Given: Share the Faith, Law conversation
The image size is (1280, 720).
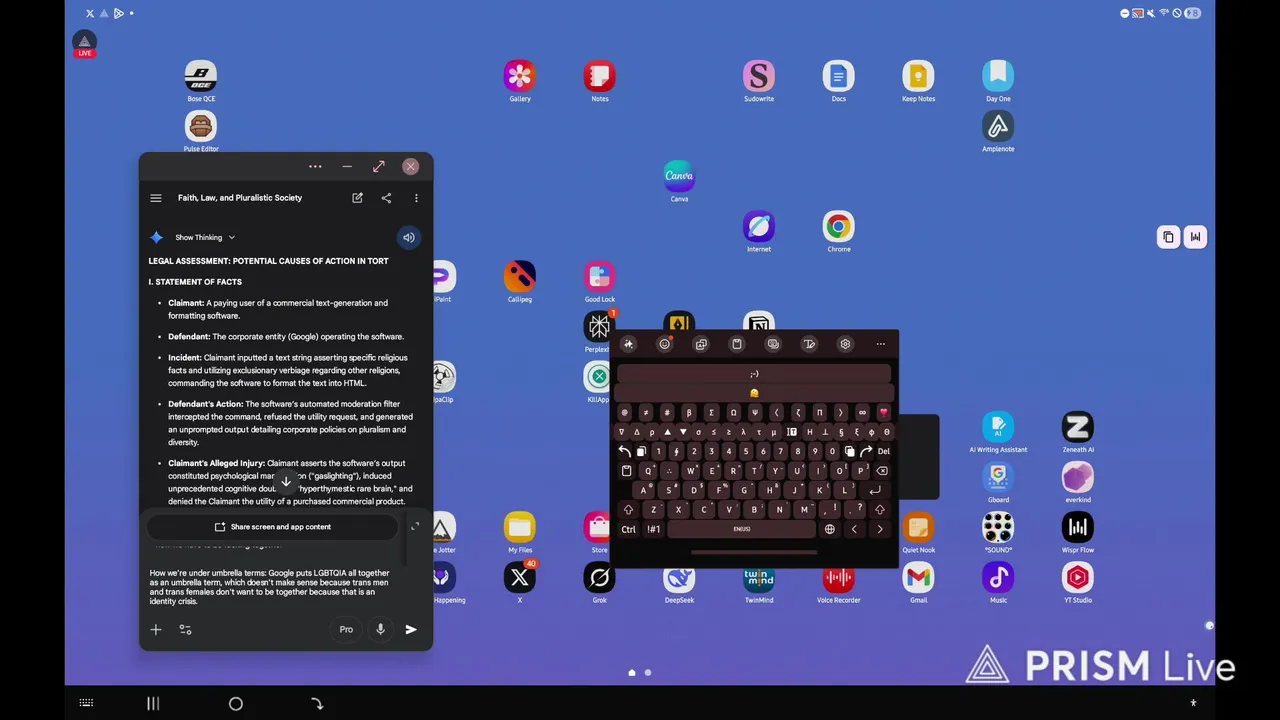Looking at the screenshot, I should click(x=386, y=198).
